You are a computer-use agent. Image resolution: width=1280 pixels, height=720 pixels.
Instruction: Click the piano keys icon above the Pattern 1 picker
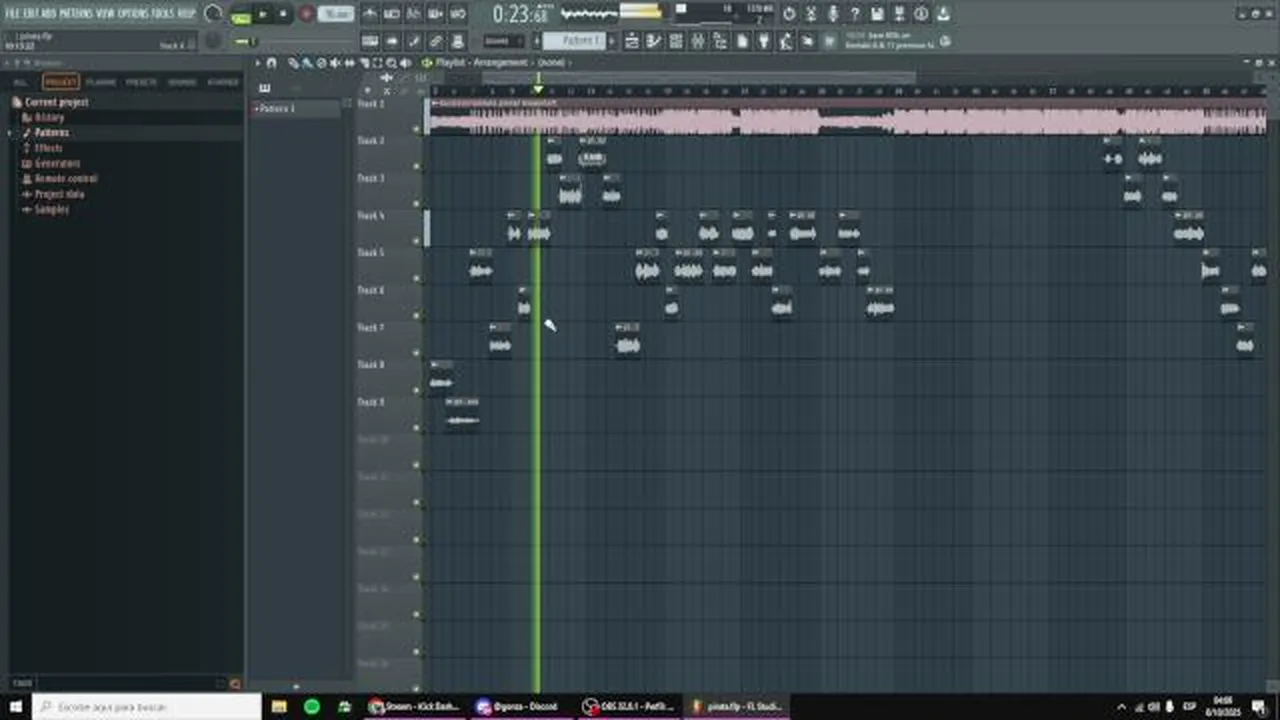pos(266,88)
